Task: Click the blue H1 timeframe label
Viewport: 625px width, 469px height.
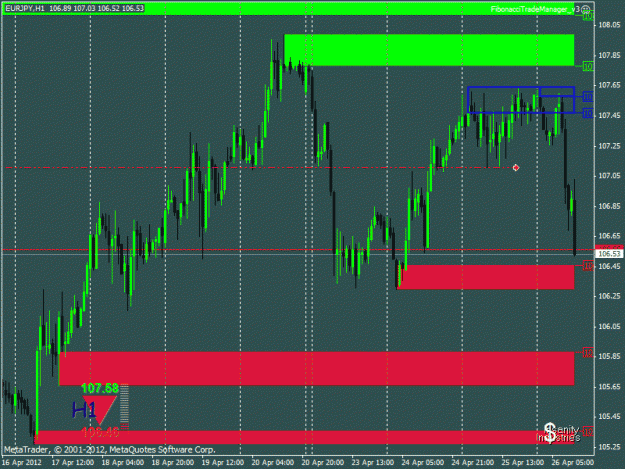Action: 84,410
